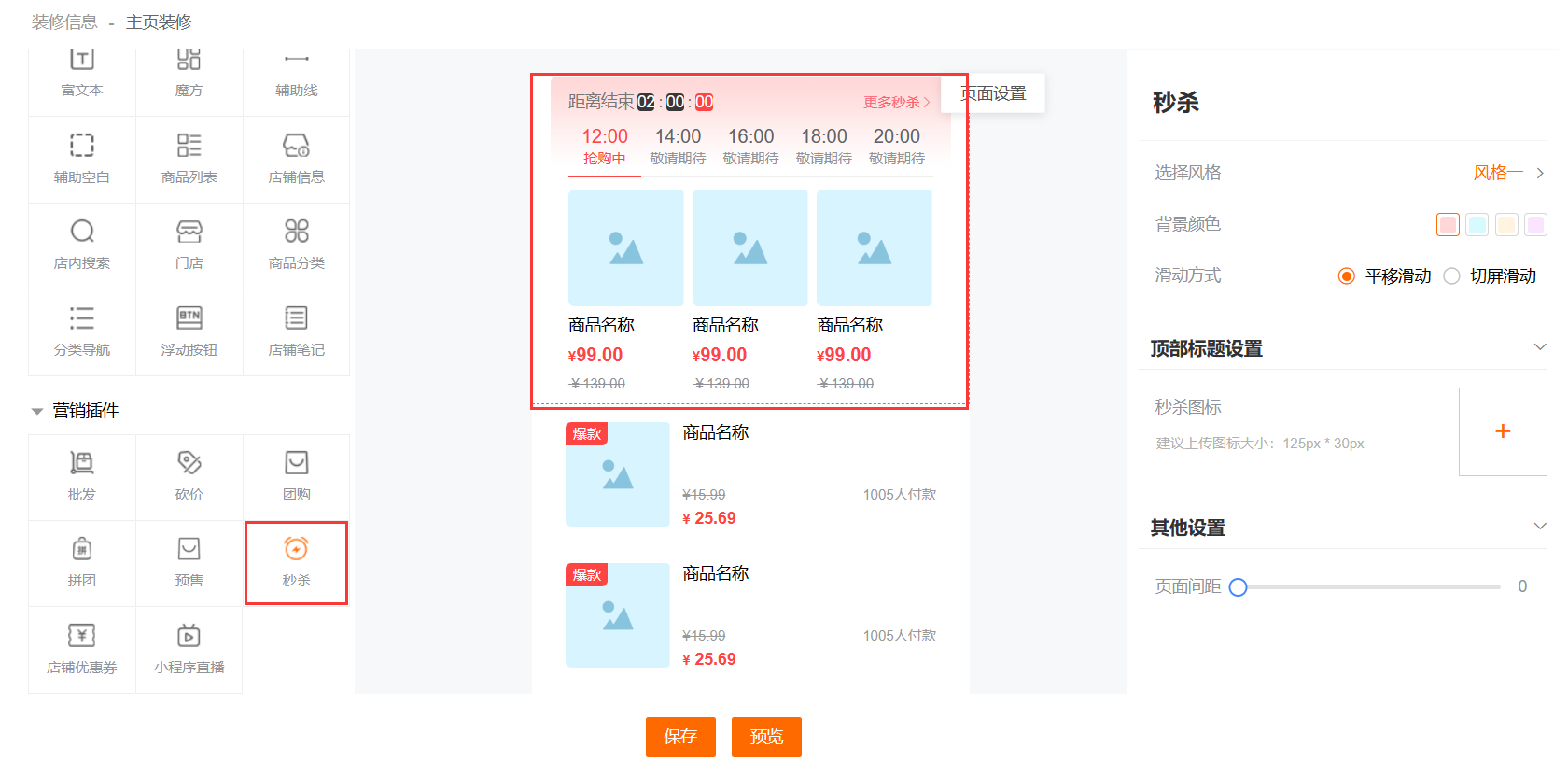Screen dimensions: 1568x775
Task: Switch to the 20:00 time slot tab
Action: tap(896, 146)
